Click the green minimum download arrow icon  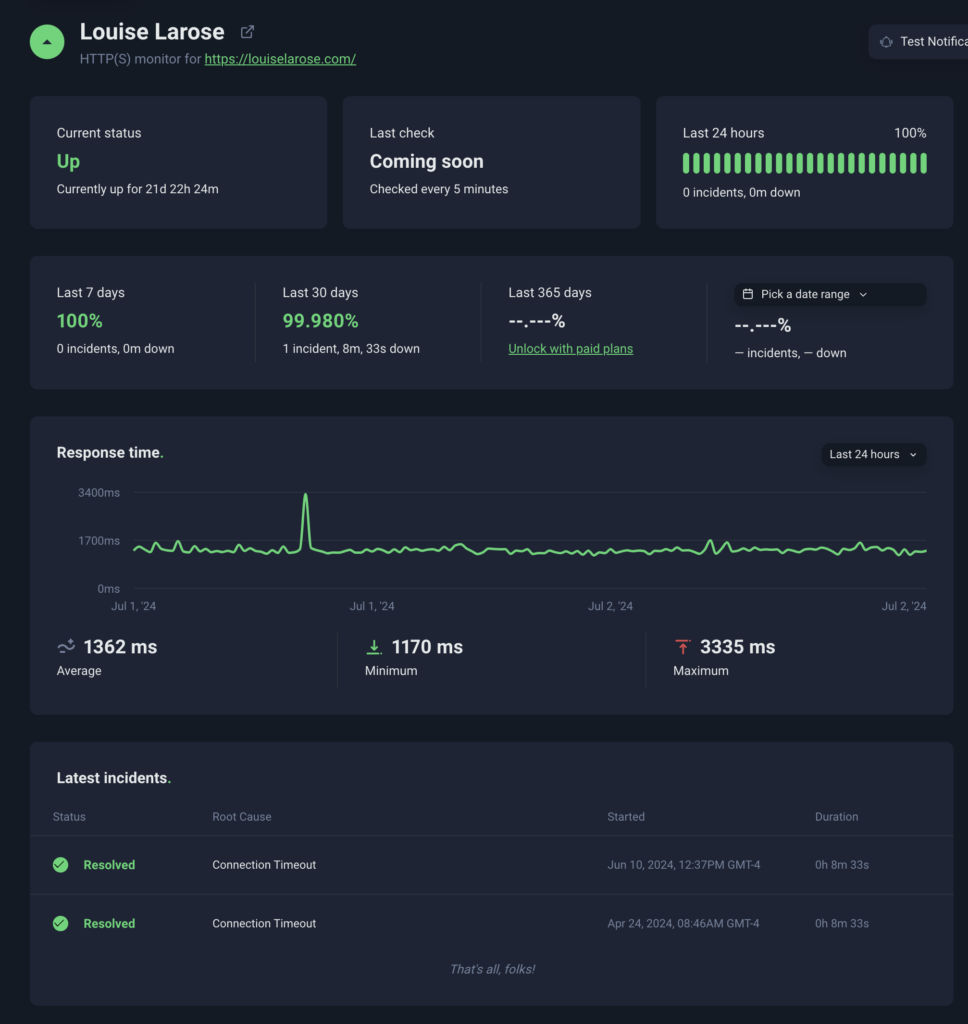click(x=374, y=647)
